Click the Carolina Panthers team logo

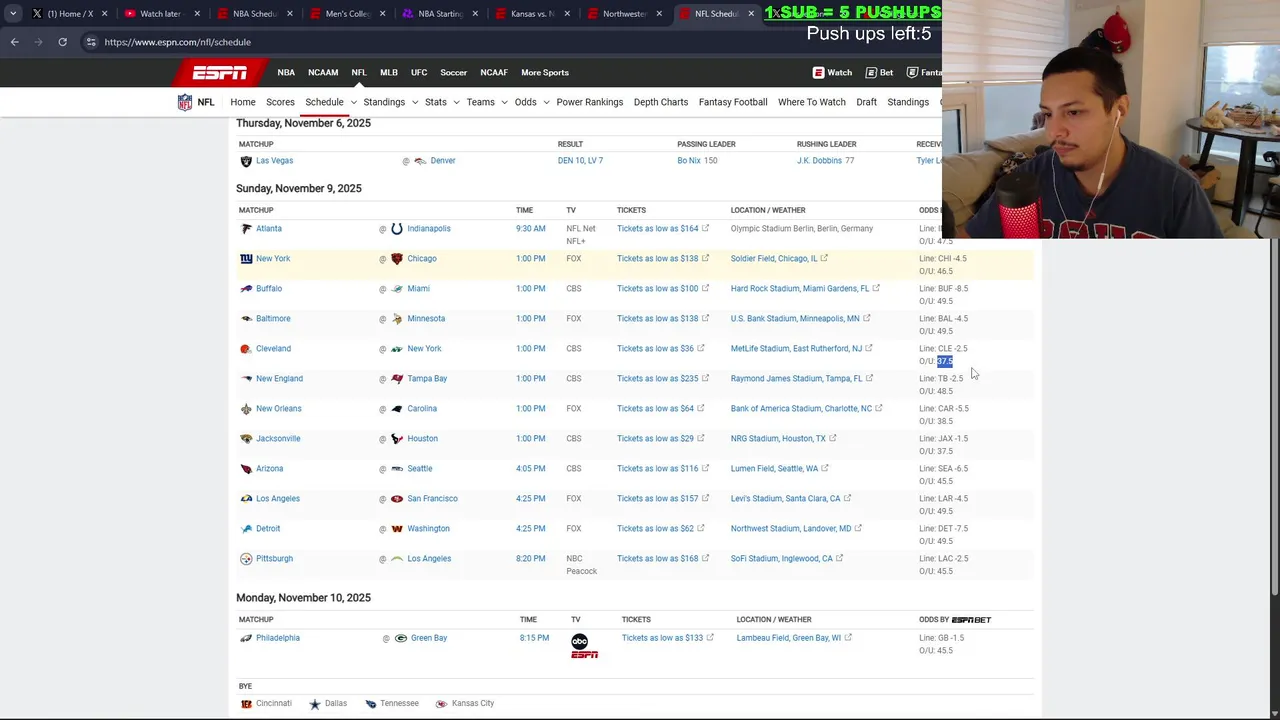[397, 409]
